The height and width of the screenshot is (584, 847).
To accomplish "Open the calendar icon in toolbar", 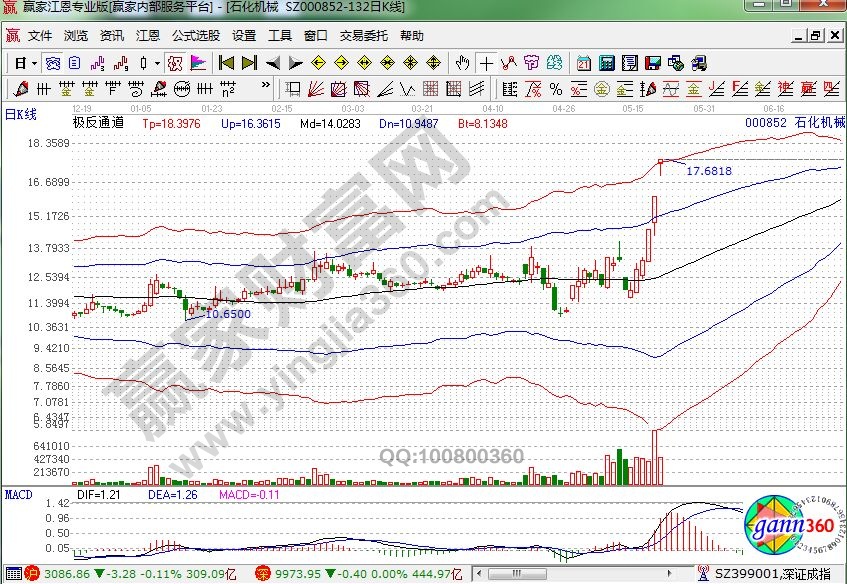I will click(x=584, y=63).
